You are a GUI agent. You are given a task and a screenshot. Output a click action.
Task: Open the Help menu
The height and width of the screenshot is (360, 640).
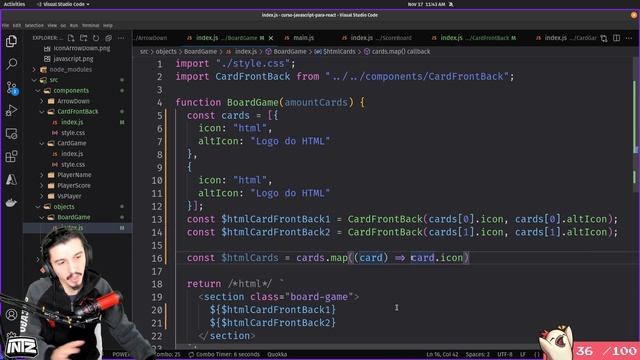click(108, 25)
